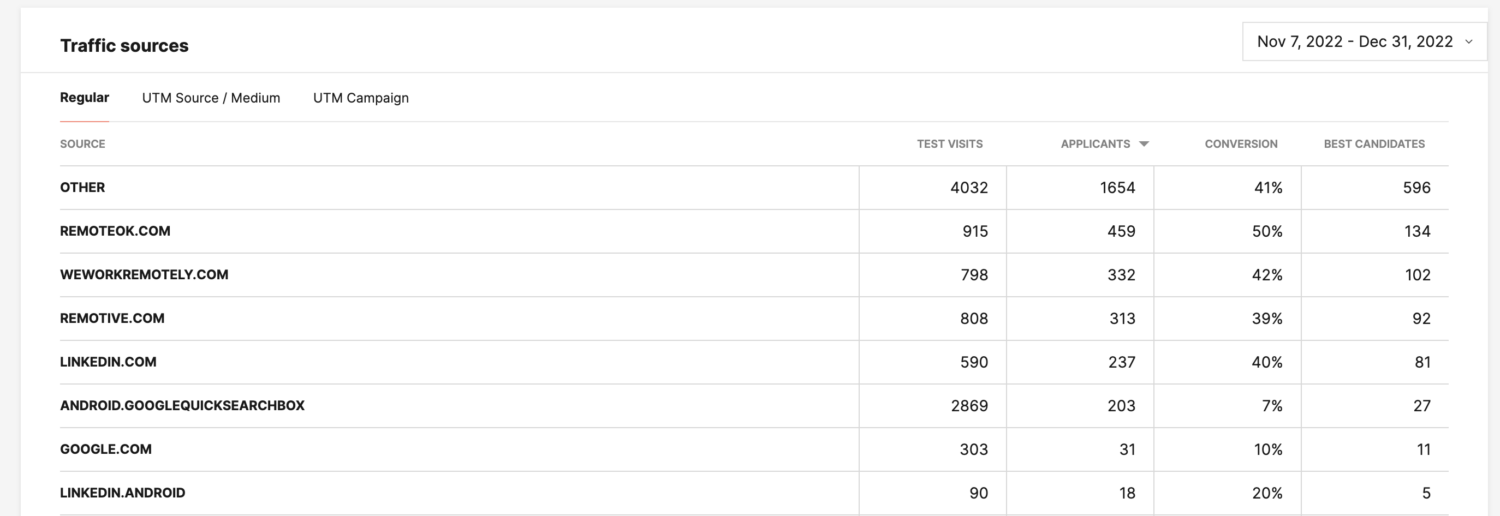Choose the LINKEDIN.ANDROID source entry
This screenshot has height=516, width=1500.
click(122, 493)
